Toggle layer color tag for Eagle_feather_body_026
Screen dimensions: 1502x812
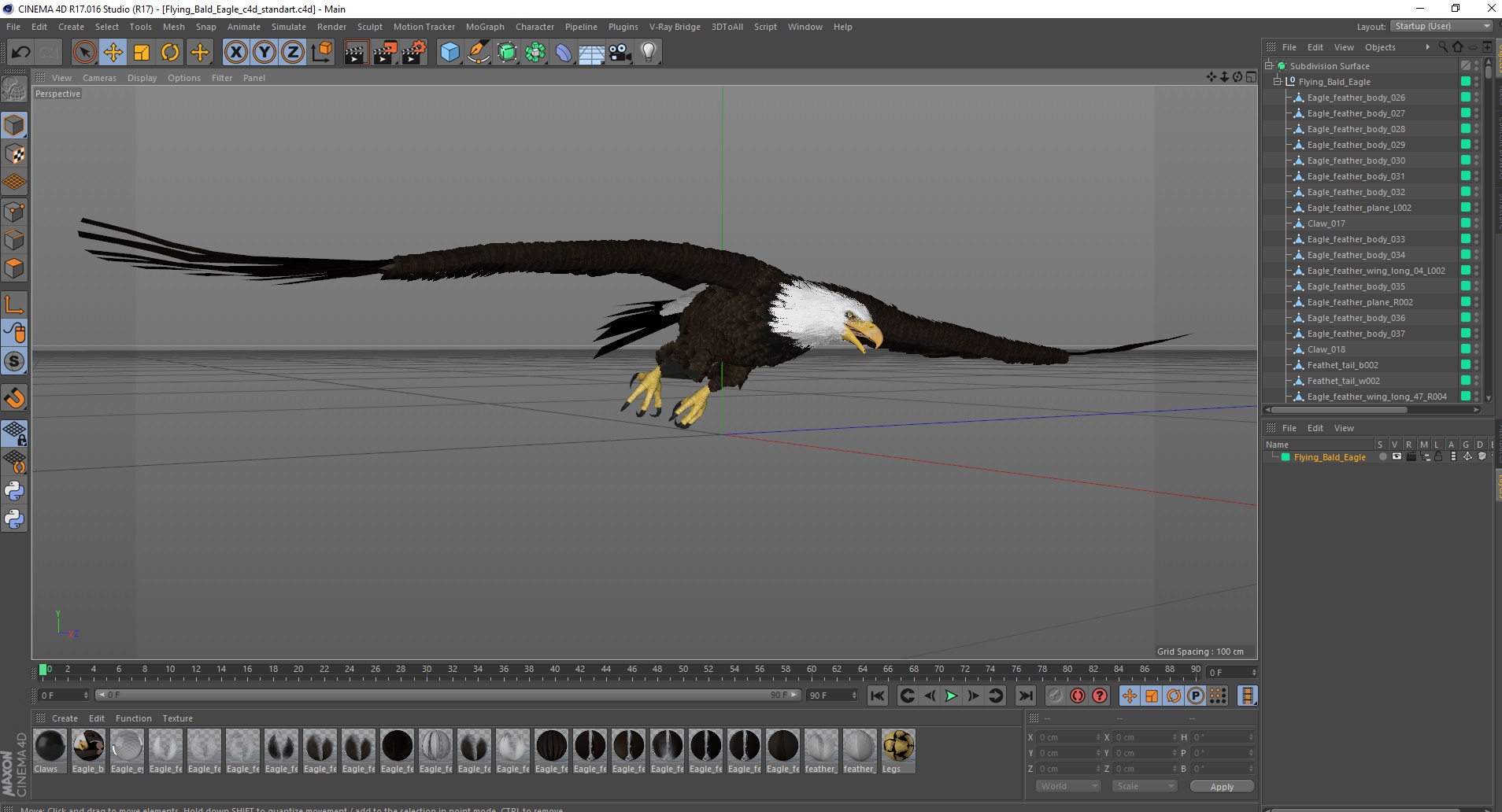tap(1466, 98)
